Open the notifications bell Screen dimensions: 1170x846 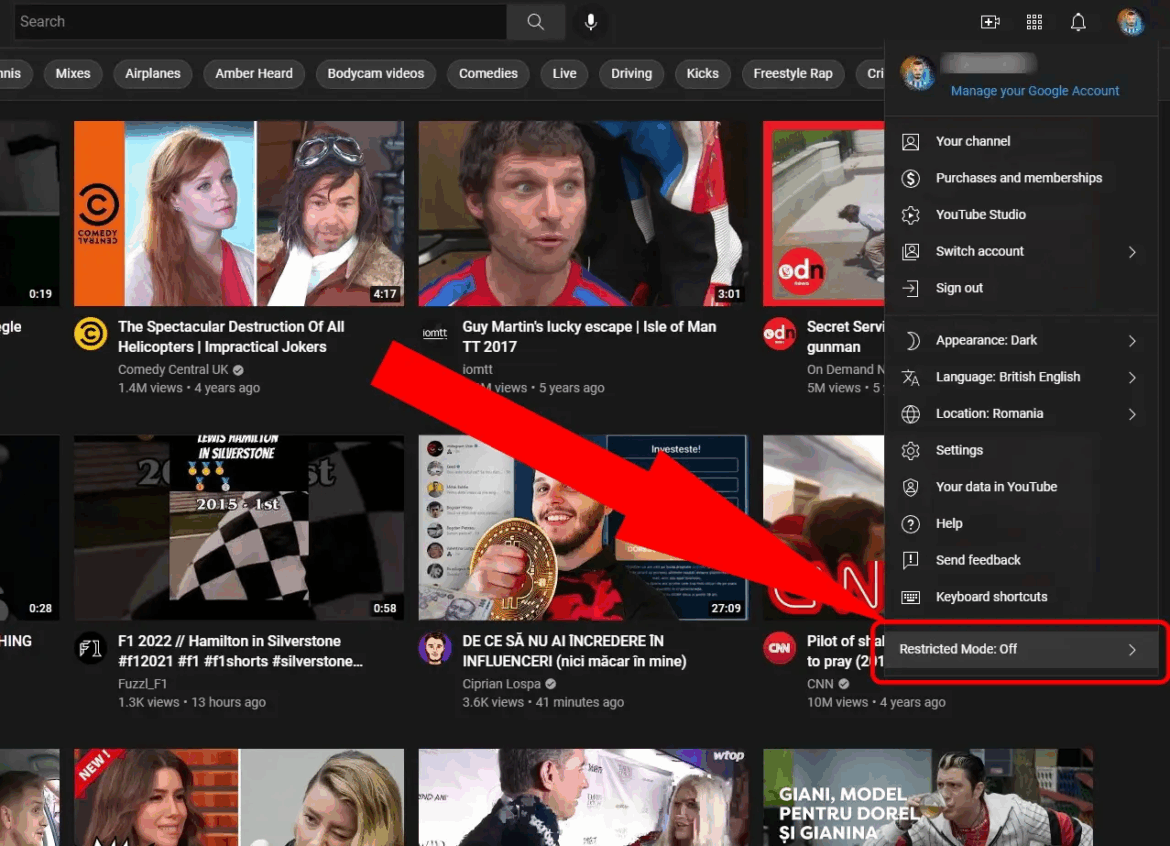[x=1078, y=21]
